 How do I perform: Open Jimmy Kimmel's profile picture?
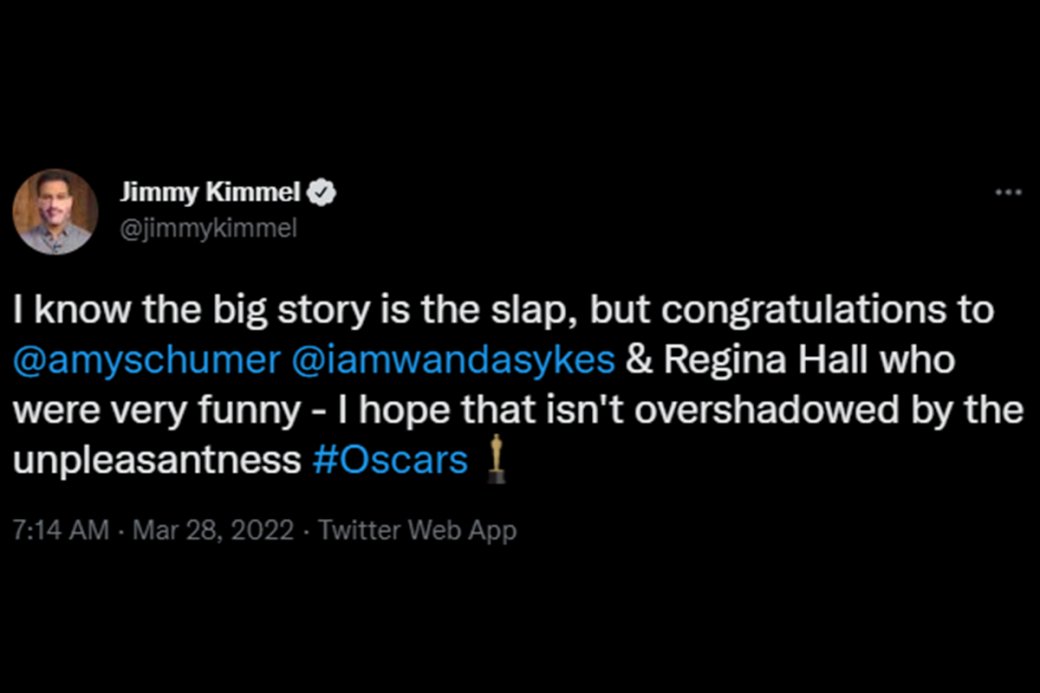click(55, 211)
